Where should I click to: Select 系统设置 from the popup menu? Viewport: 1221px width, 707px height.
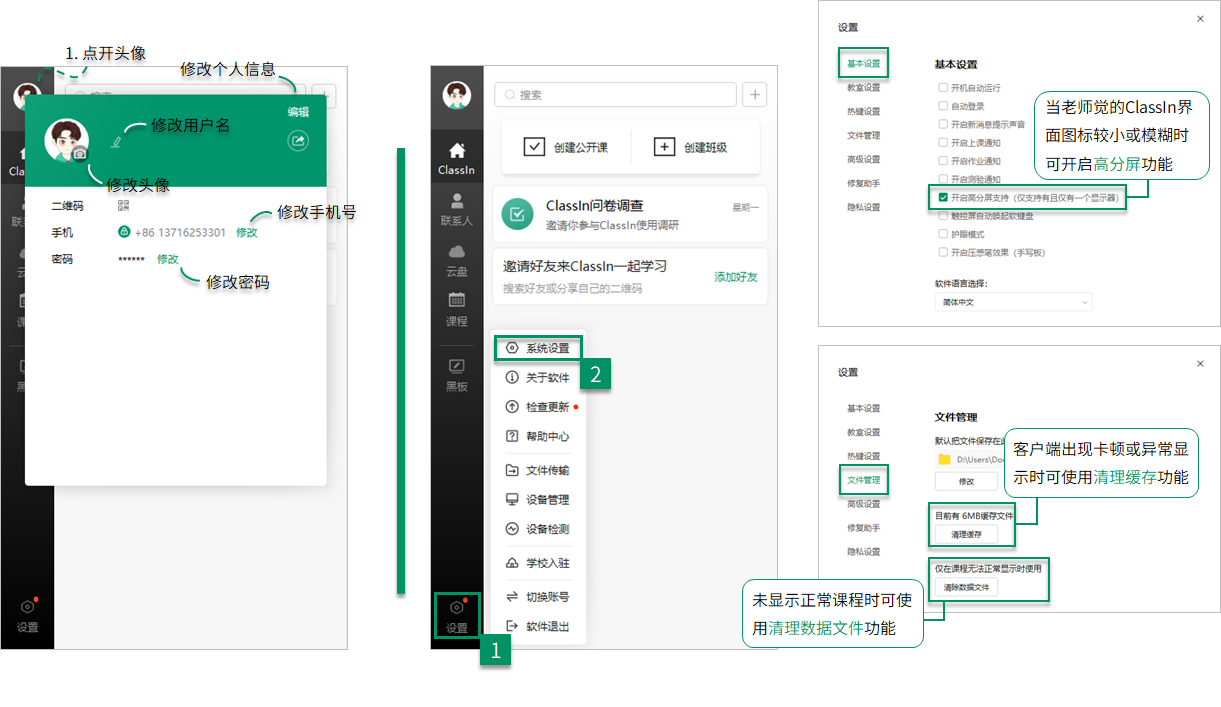[538, 348]
